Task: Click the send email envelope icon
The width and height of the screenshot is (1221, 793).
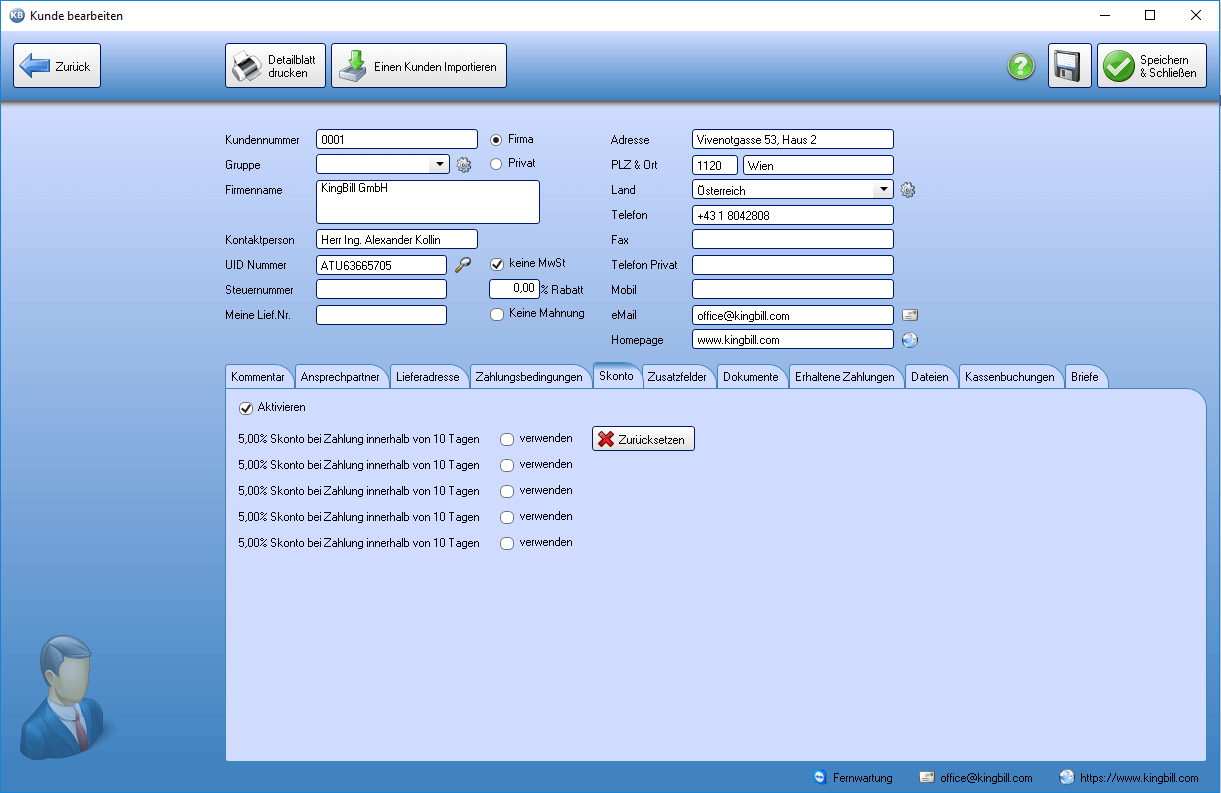Action: coord(909,315)
